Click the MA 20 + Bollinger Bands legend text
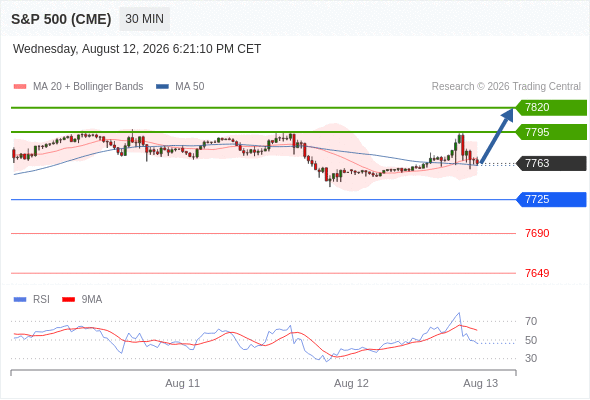This screenshot has height=400, width=590. tap(88, 87)
